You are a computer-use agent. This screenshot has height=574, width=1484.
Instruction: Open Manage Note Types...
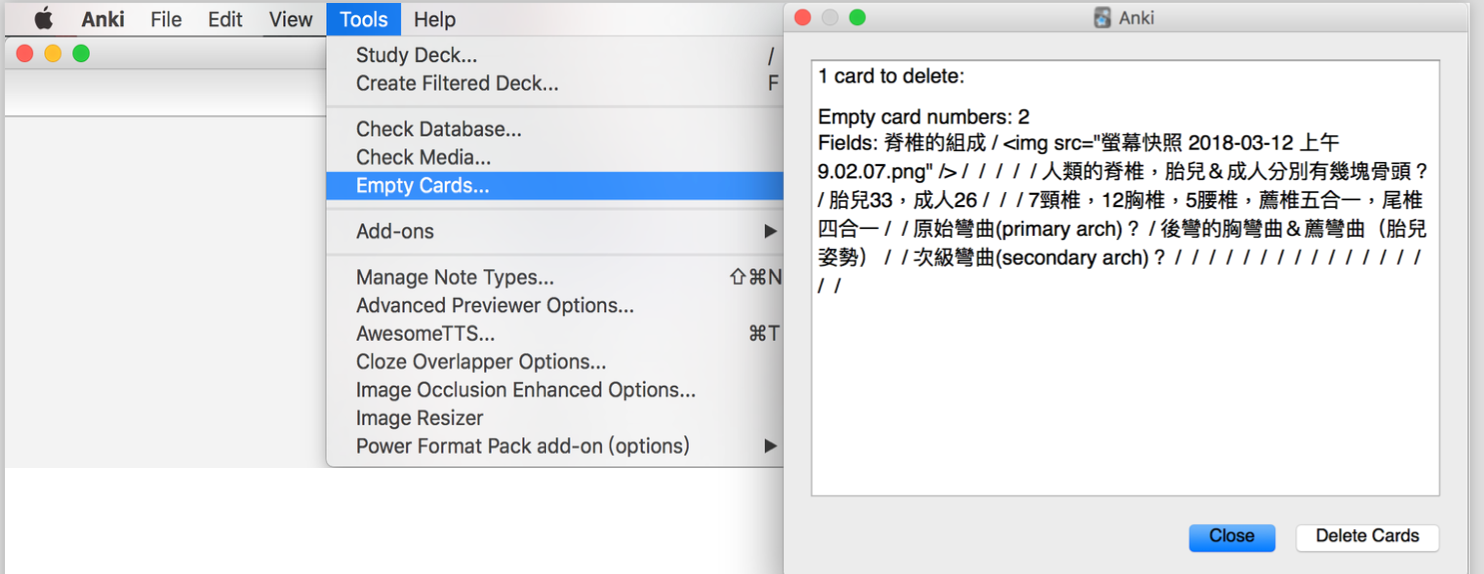click(555, 277)
